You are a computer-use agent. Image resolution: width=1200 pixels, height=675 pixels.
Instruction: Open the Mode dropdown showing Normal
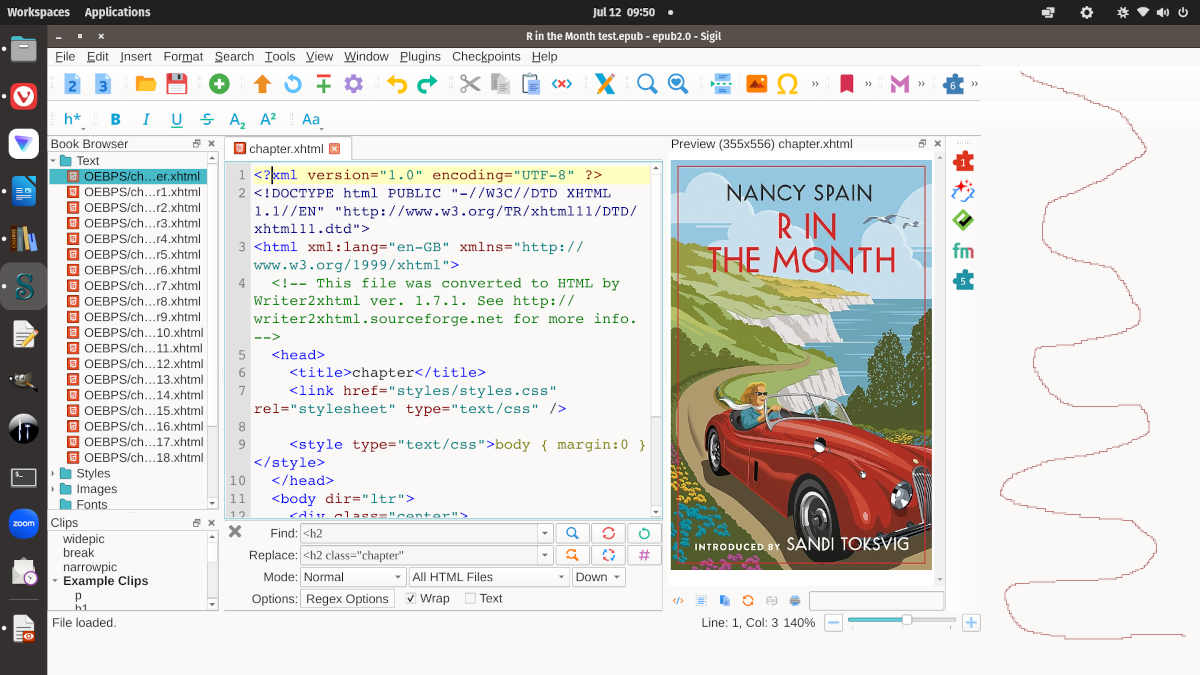[352, 577]
